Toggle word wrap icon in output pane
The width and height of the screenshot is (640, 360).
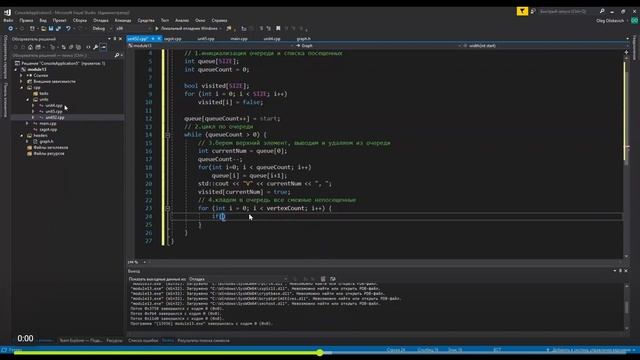pos(333,279)
